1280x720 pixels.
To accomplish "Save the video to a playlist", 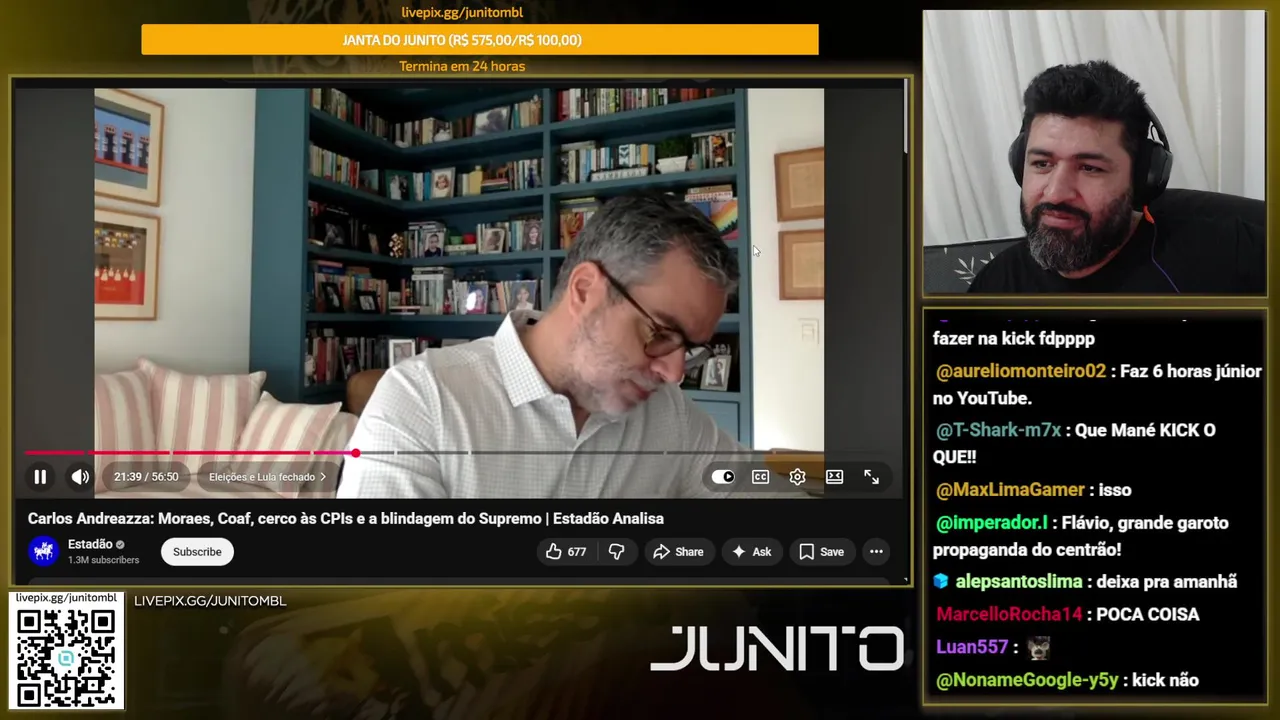I will (821, 552).
